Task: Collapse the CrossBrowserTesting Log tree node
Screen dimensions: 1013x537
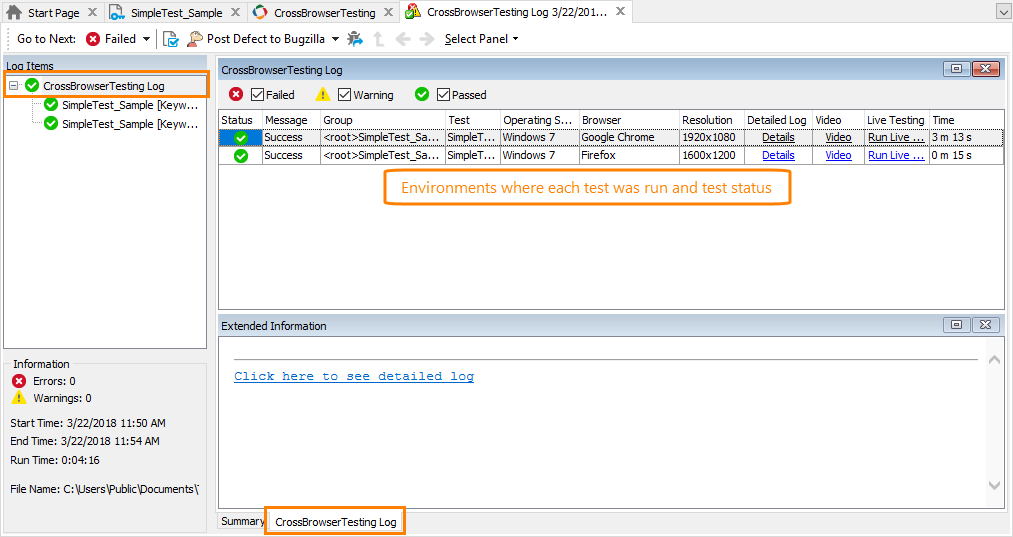Action: tap(14, 85)
